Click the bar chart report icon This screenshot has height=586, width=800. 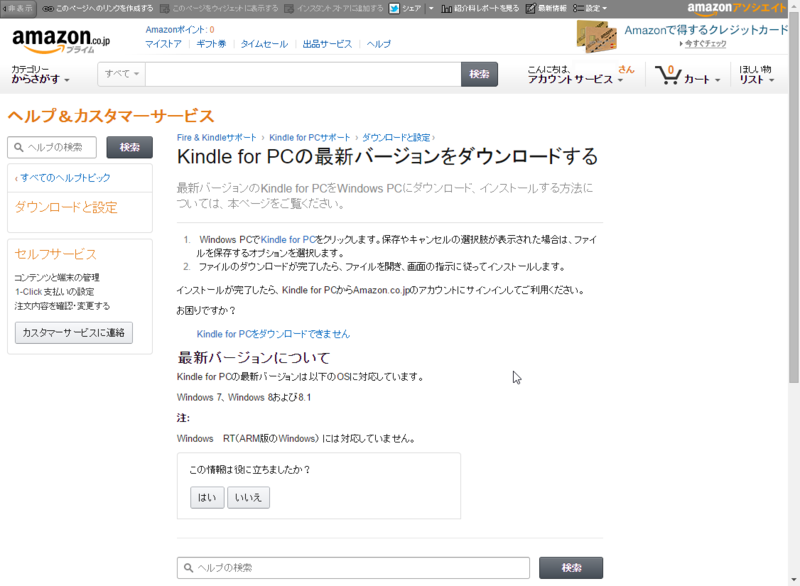pyautogui.click(x=446, y=9)
